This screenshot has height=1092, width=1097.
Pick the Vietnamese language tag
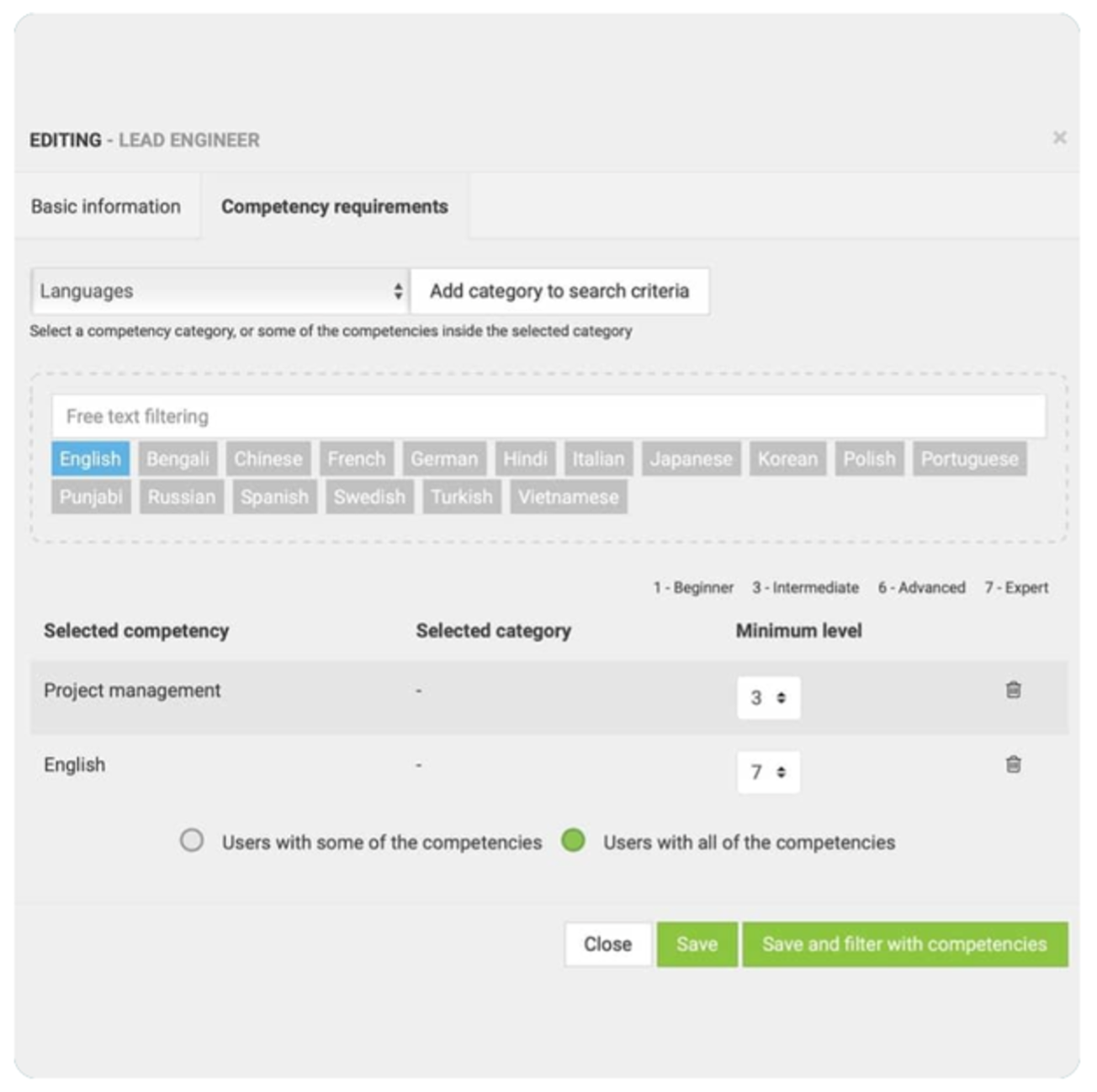pyautogui.click(x=569, y=496)
